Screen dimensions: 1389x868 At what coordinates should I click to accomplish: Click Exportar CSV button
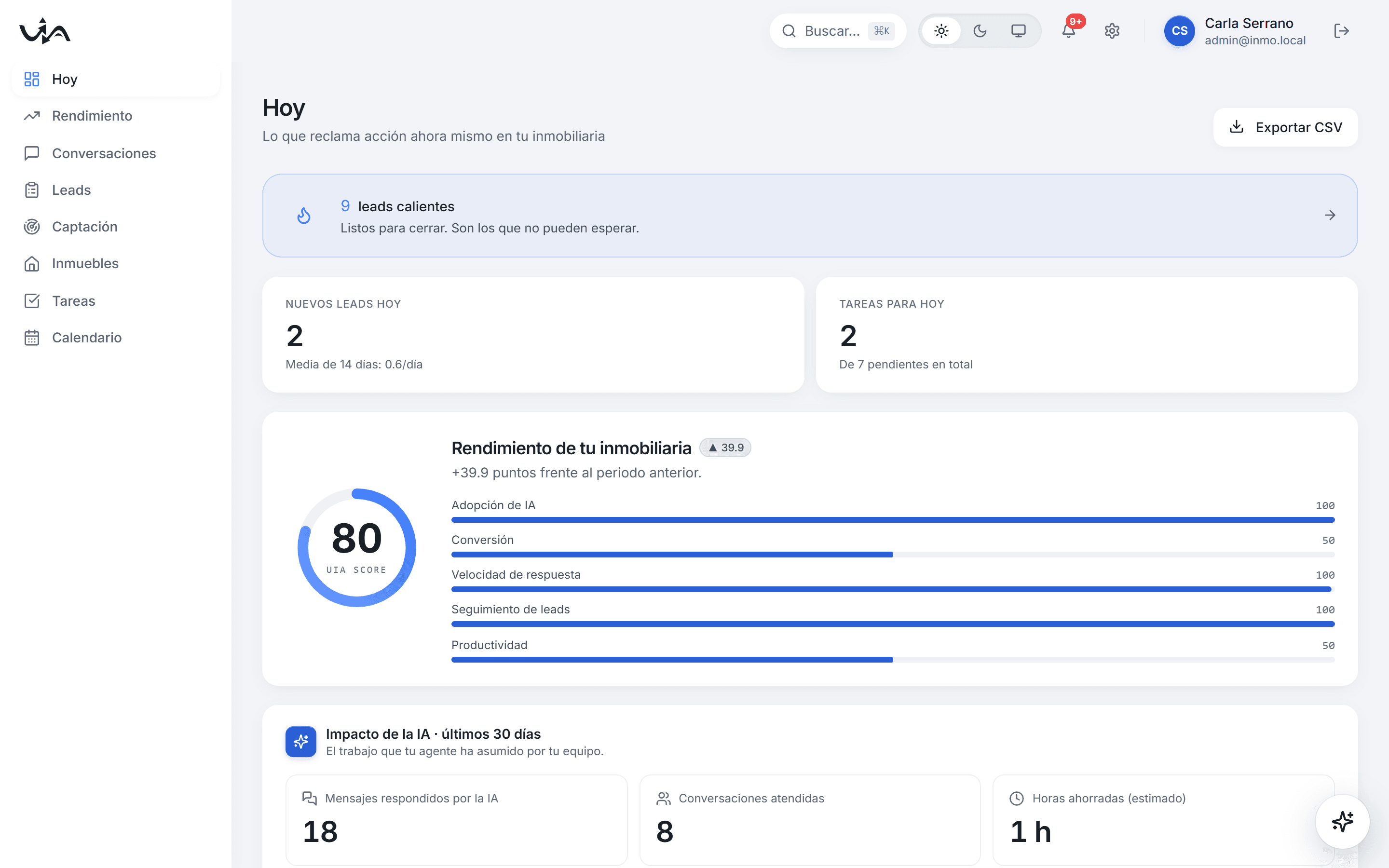1285,127
